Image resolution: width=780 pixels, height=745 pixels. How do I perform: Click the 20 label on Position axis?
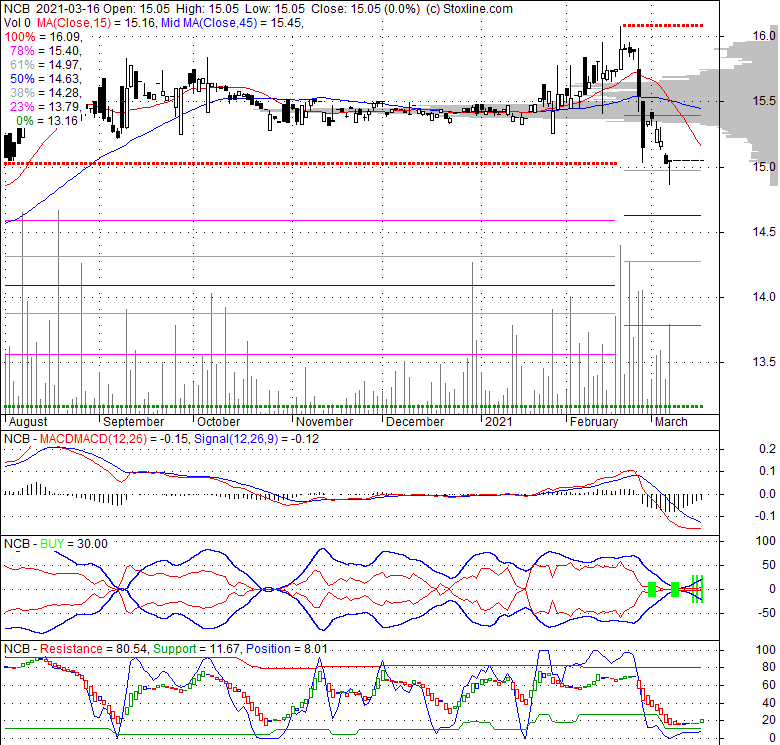(769, 720)
